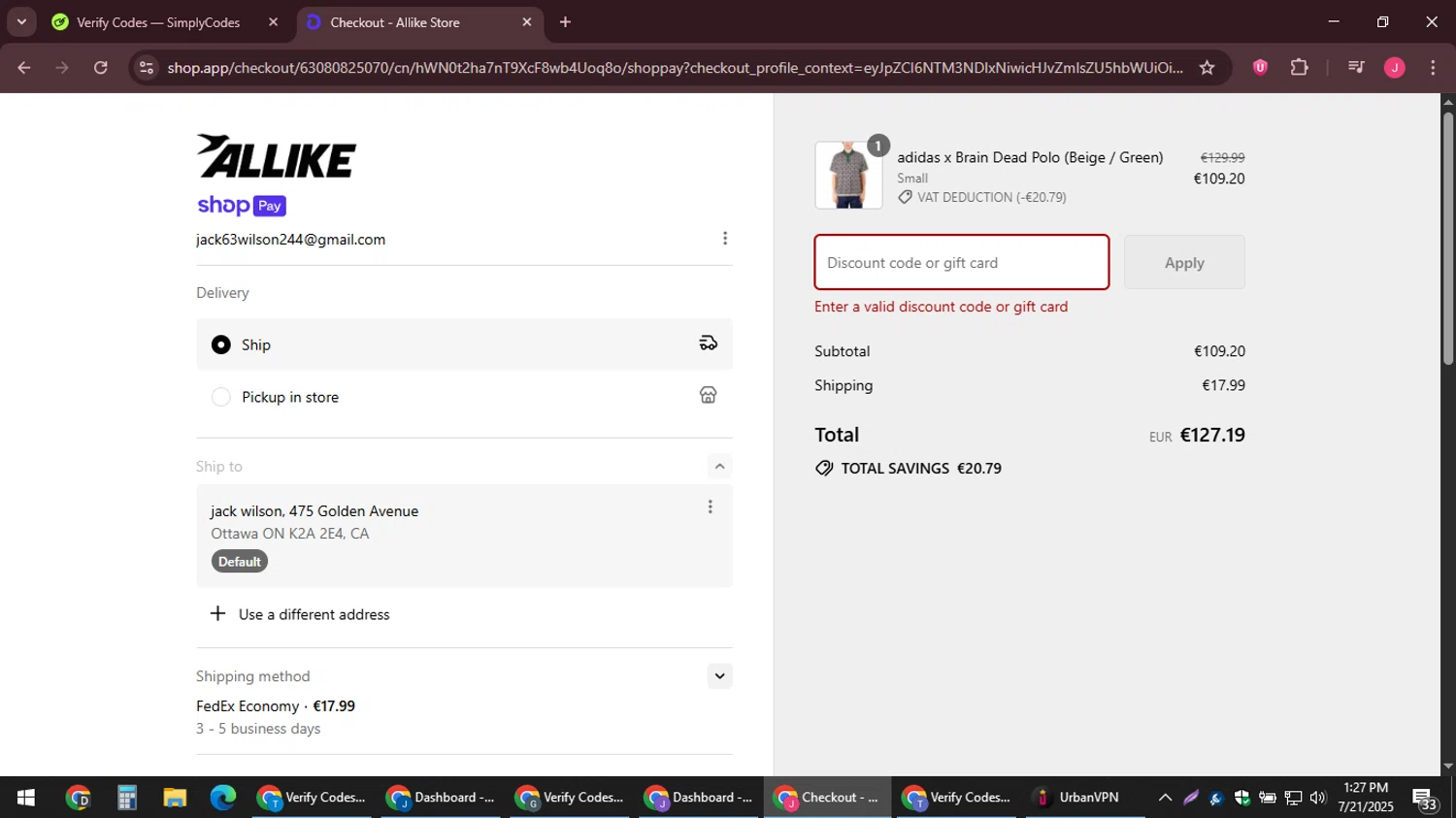The image size is (1456, 818).
Task: Click the address bar URL
Action: click(675, 67)
